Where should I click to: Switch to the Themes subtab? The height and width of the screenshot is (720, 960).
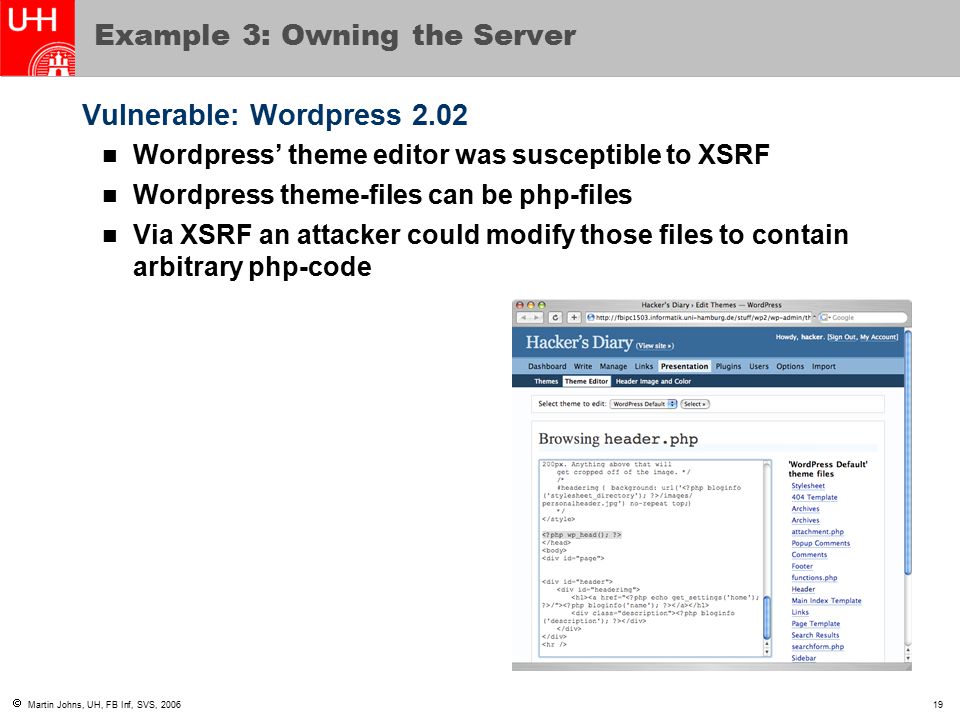click(x=546, y=381)
